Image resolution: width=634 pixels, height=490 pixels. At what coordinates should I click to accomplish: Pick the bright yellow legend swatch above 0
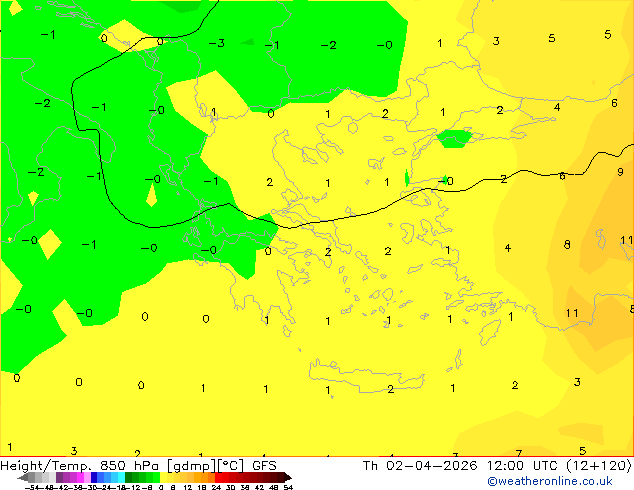pos(163,477)
